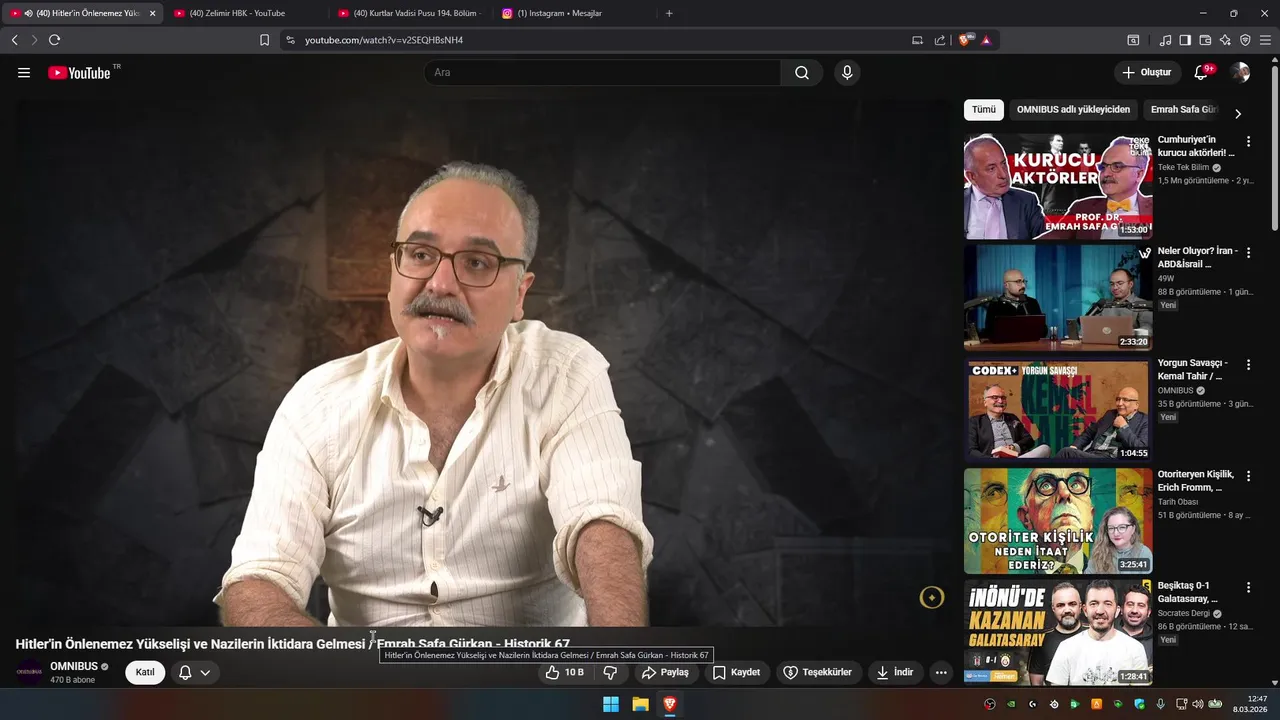
Task: Open the volume icon in system tray
Action: tap(1198, 704)
